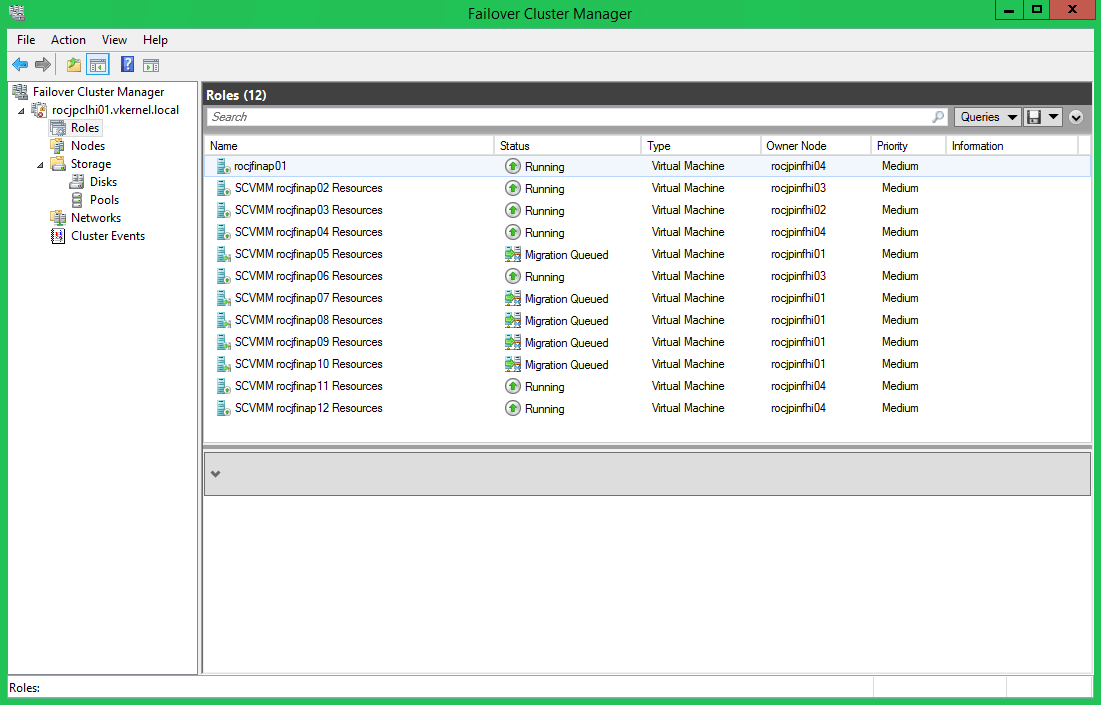Select SCVMM rocjfinap03 Resources row

pyautogui.click(x=647, y=210)
